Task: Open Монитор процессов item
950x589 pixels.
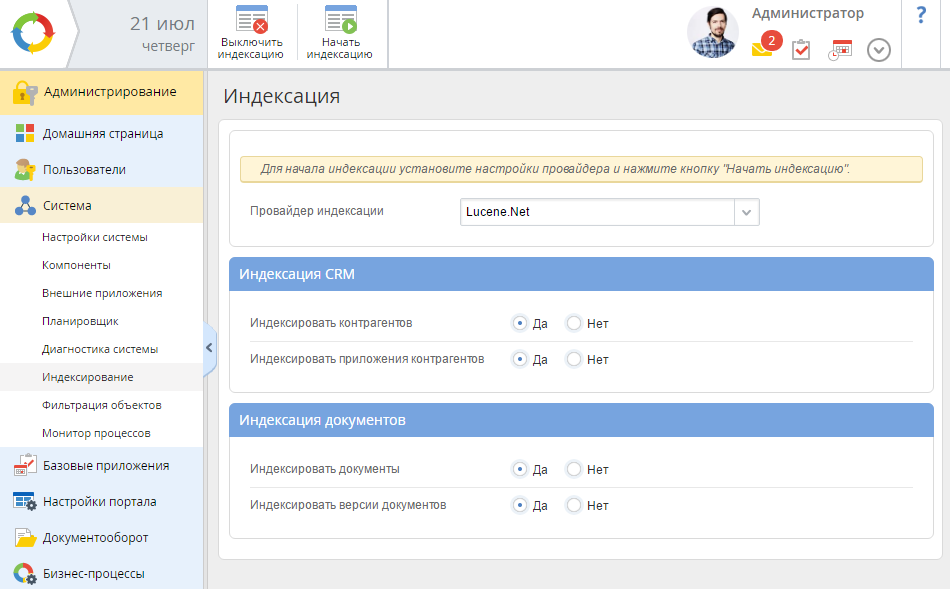Action: 96,433
